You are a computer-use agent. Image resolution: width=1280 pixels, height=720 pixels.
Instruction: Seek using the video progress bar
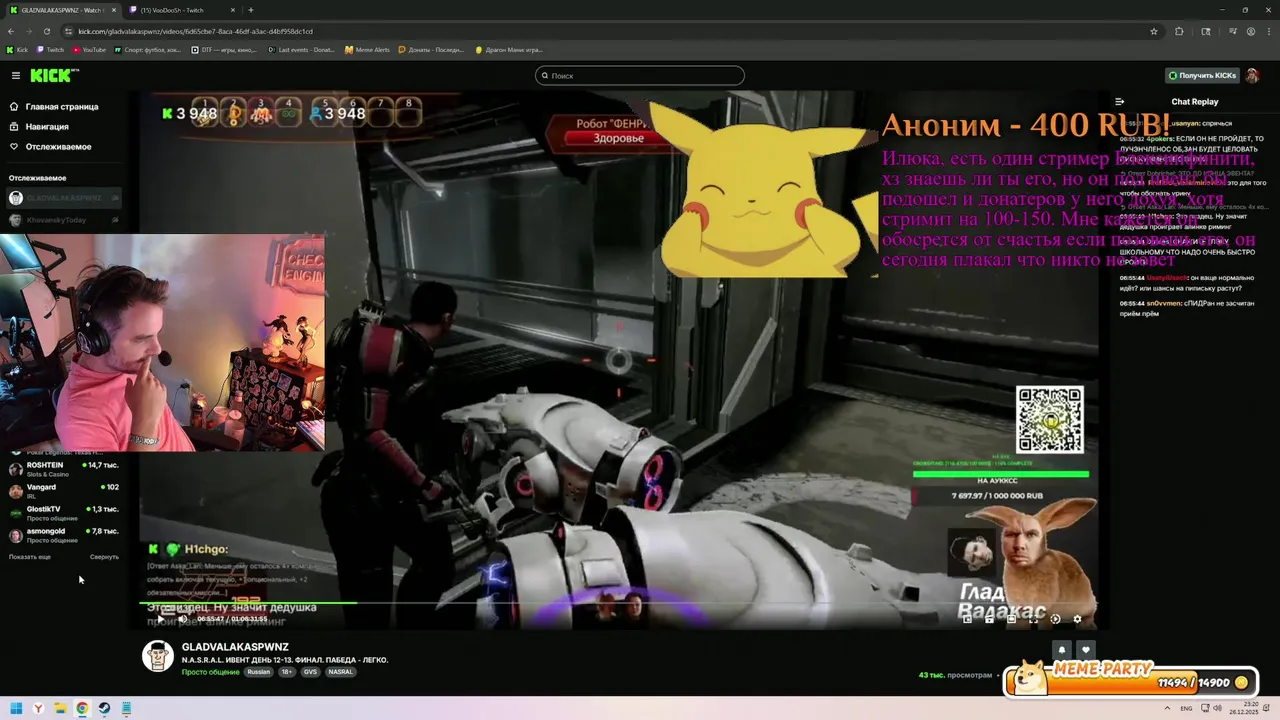[618, 603]
